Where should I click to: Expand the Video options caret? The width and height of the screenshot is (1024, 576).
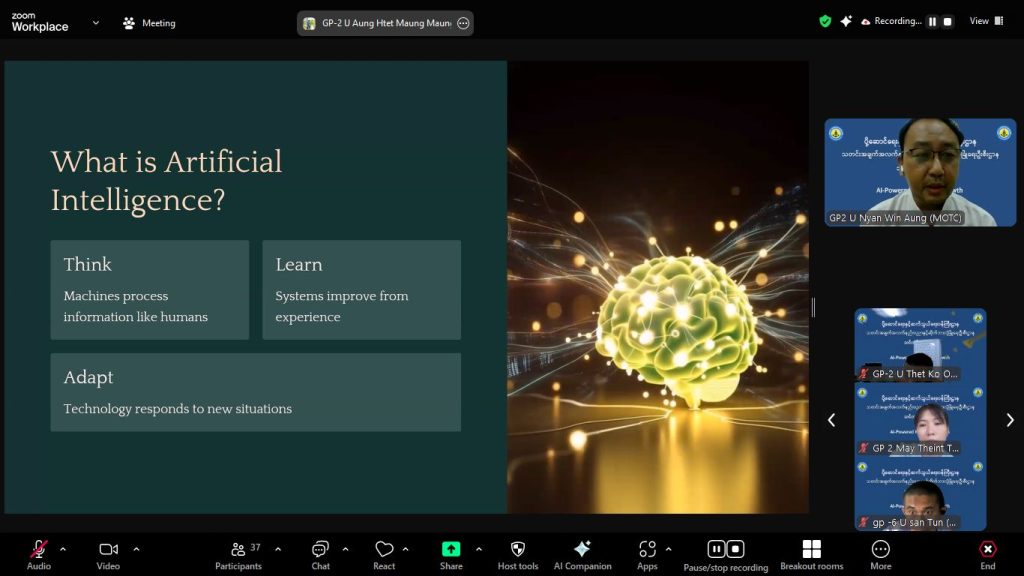pyautogui.click(x=136, y=548)
